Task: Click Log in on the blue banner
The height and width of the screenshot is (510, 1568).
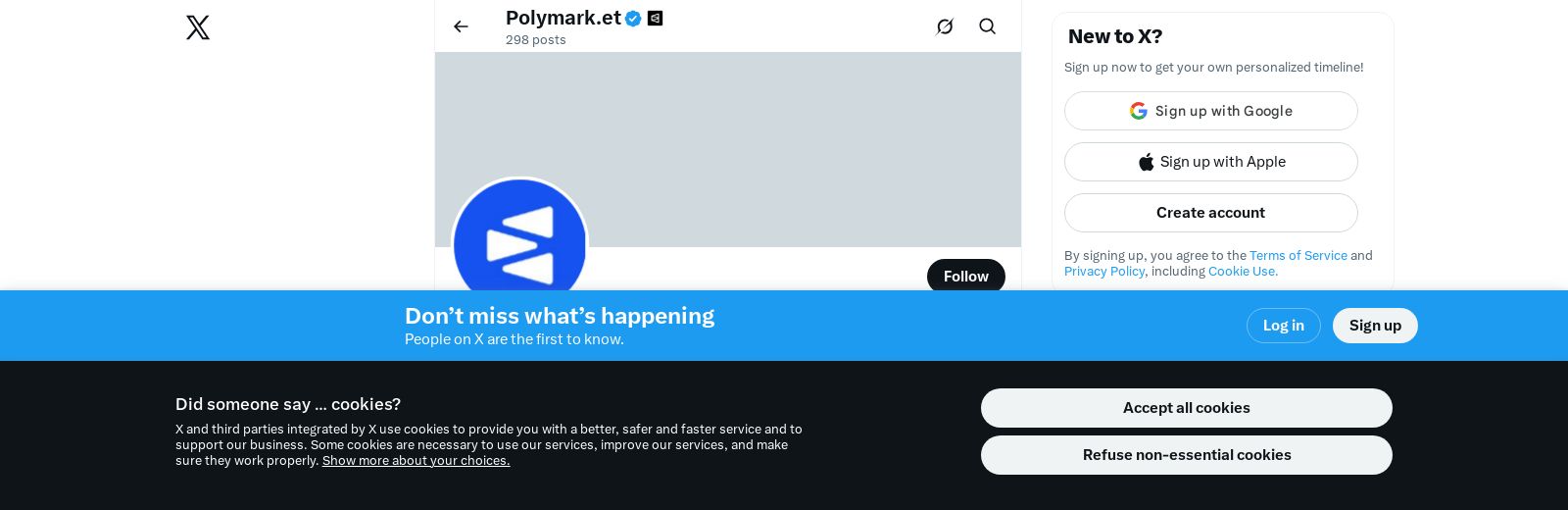Action: point(1283,326)
